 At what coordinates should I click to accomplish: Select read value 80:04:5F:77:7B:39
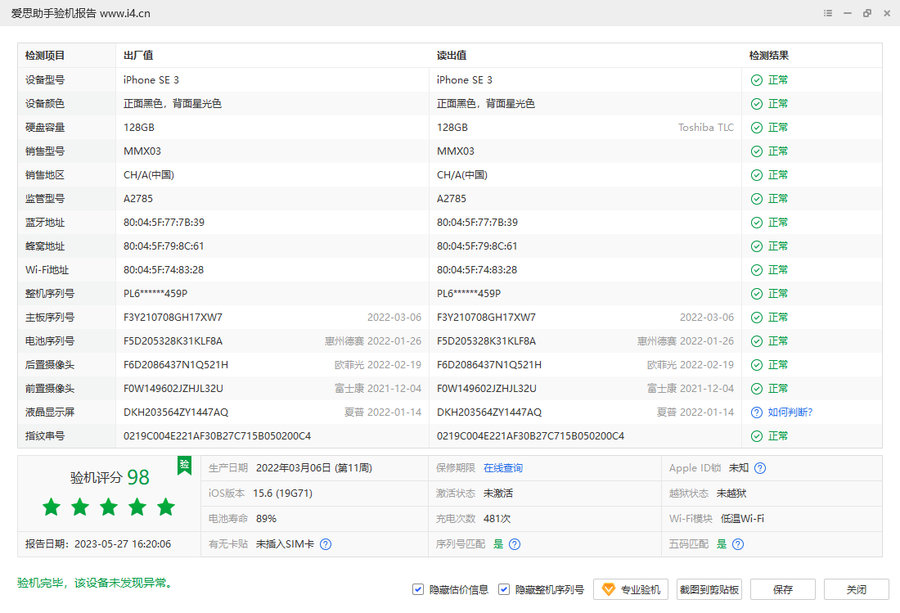click(477, 222)
